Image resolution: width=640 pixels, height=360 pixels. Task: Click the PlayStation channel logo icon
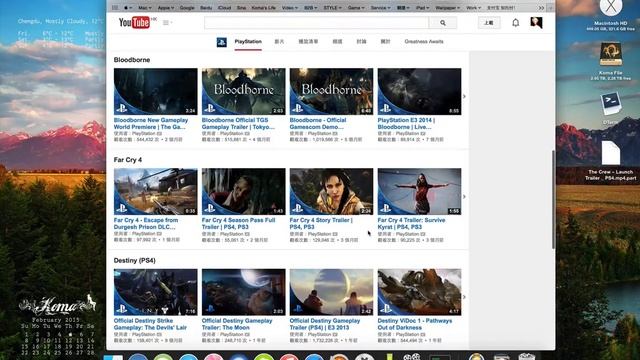pyautogui.click(x=222, y=42)
